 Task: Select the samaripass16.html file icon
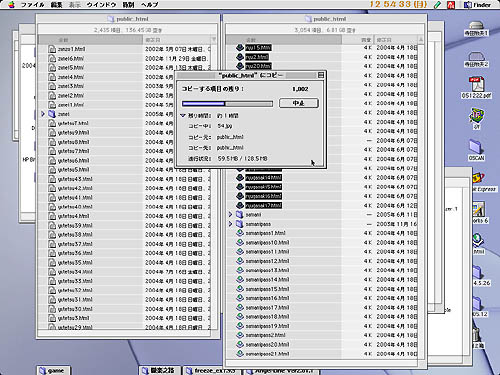tap(240, 298)
